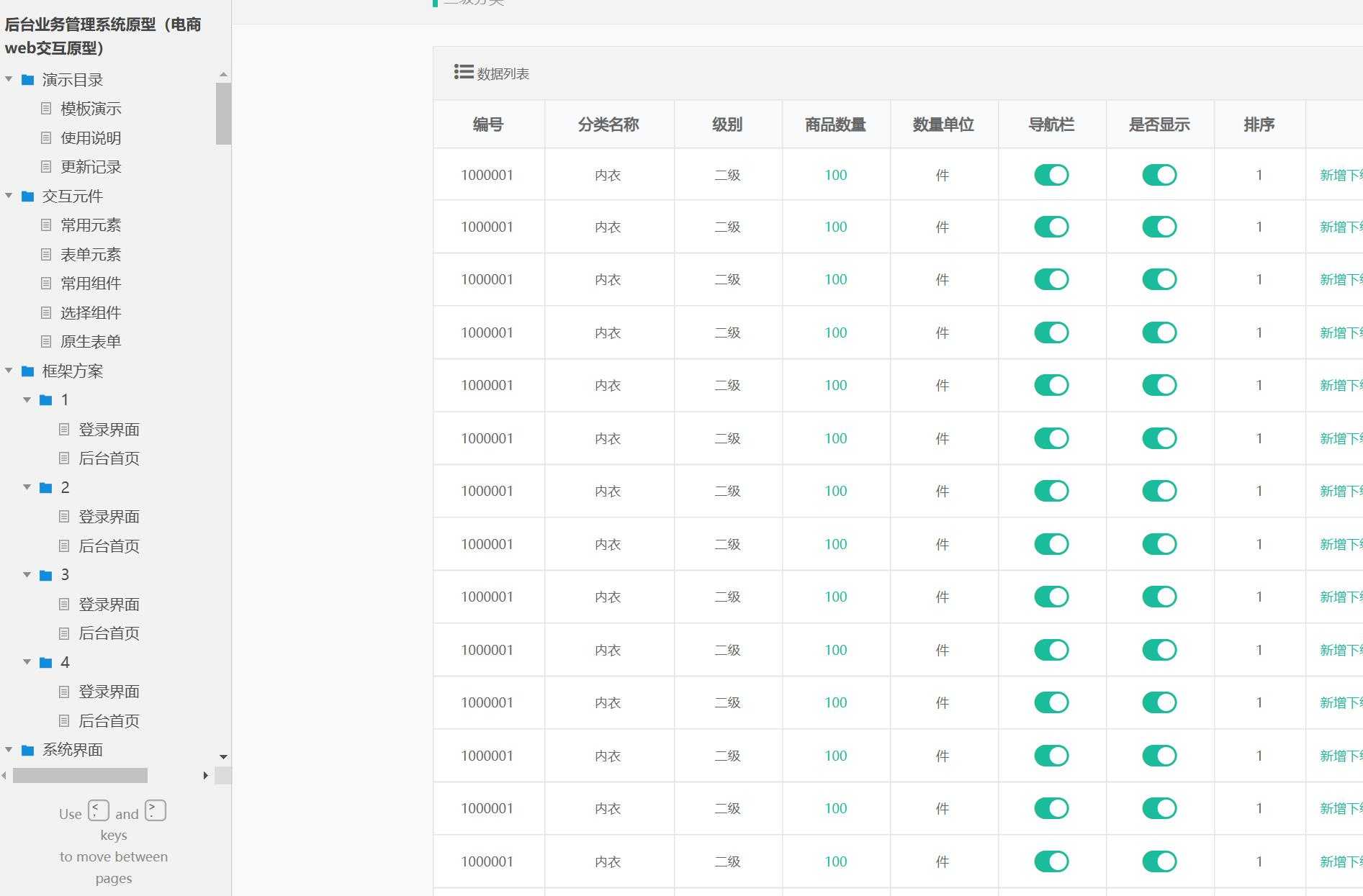Toggle 导航栏 in the last visible row
This screenshot has height=896, width=1363.
pos(1051,861)
